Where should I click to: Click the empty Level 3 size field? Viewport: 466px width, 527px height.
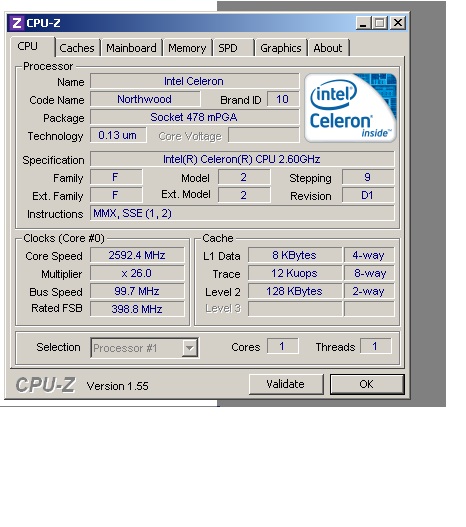point(295,309)
